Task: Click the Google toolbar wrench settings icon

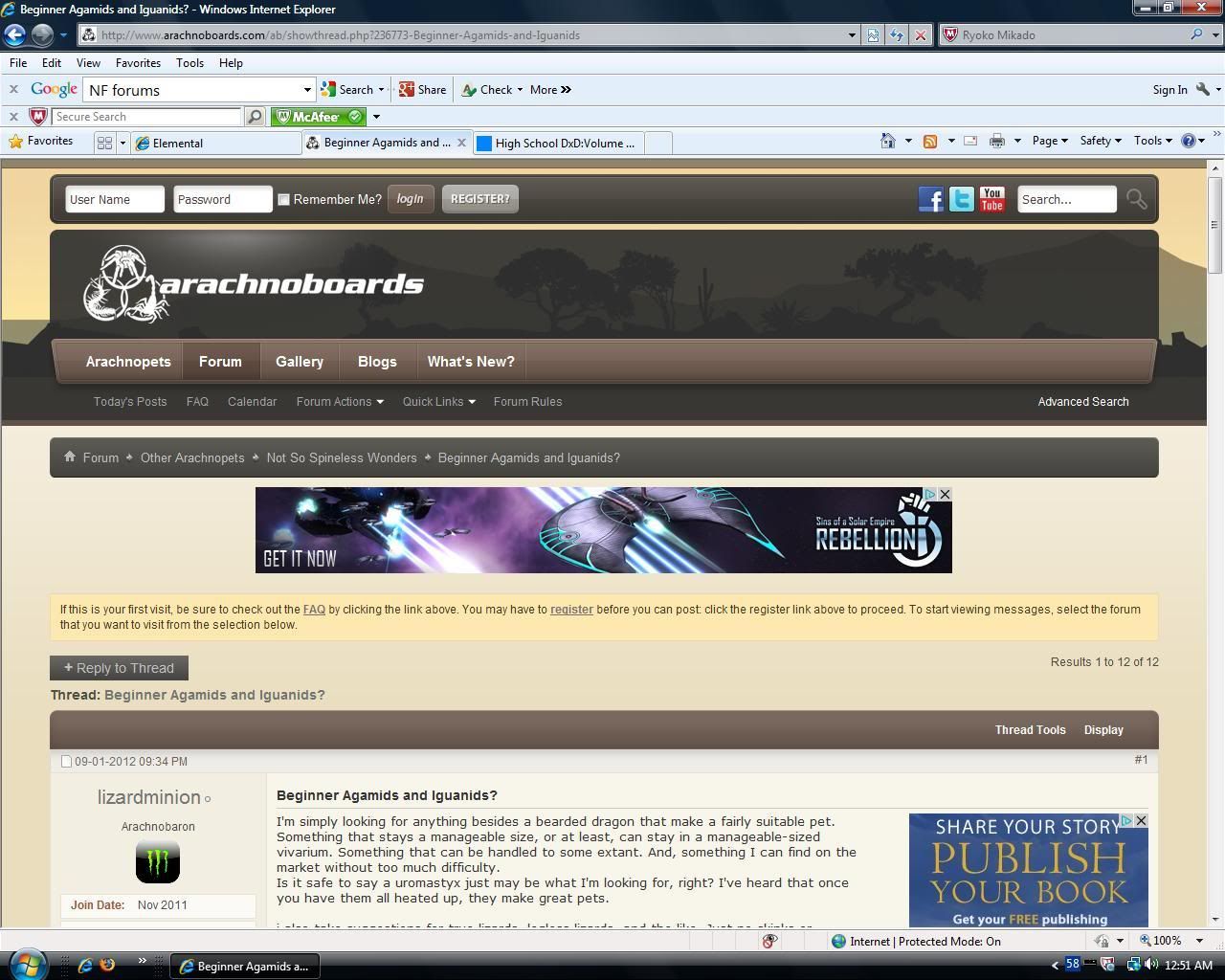Action: [1203, 89]
